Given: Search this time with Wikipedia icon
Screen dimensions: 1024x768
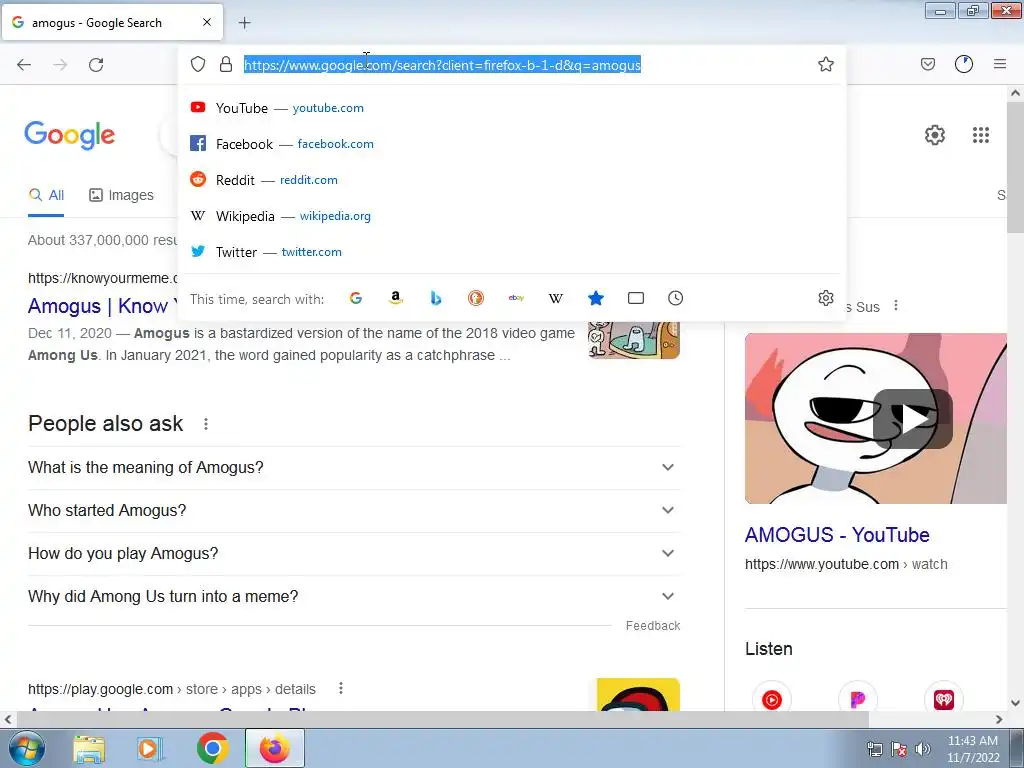Looking at the screenshot, I should pos(556,298).
